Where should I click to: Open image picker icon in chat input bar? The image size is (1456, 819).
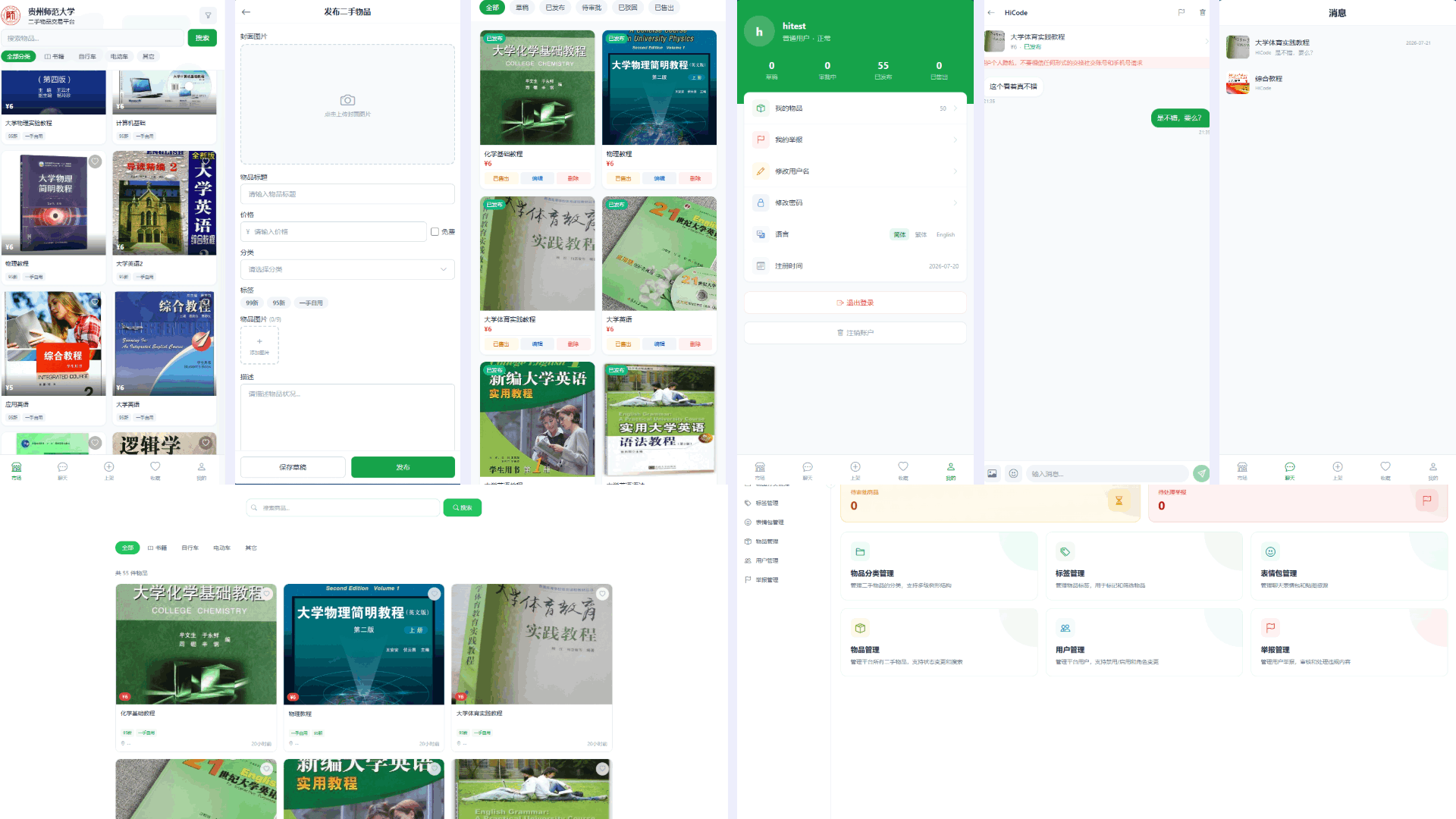click(x=992, y=473)
